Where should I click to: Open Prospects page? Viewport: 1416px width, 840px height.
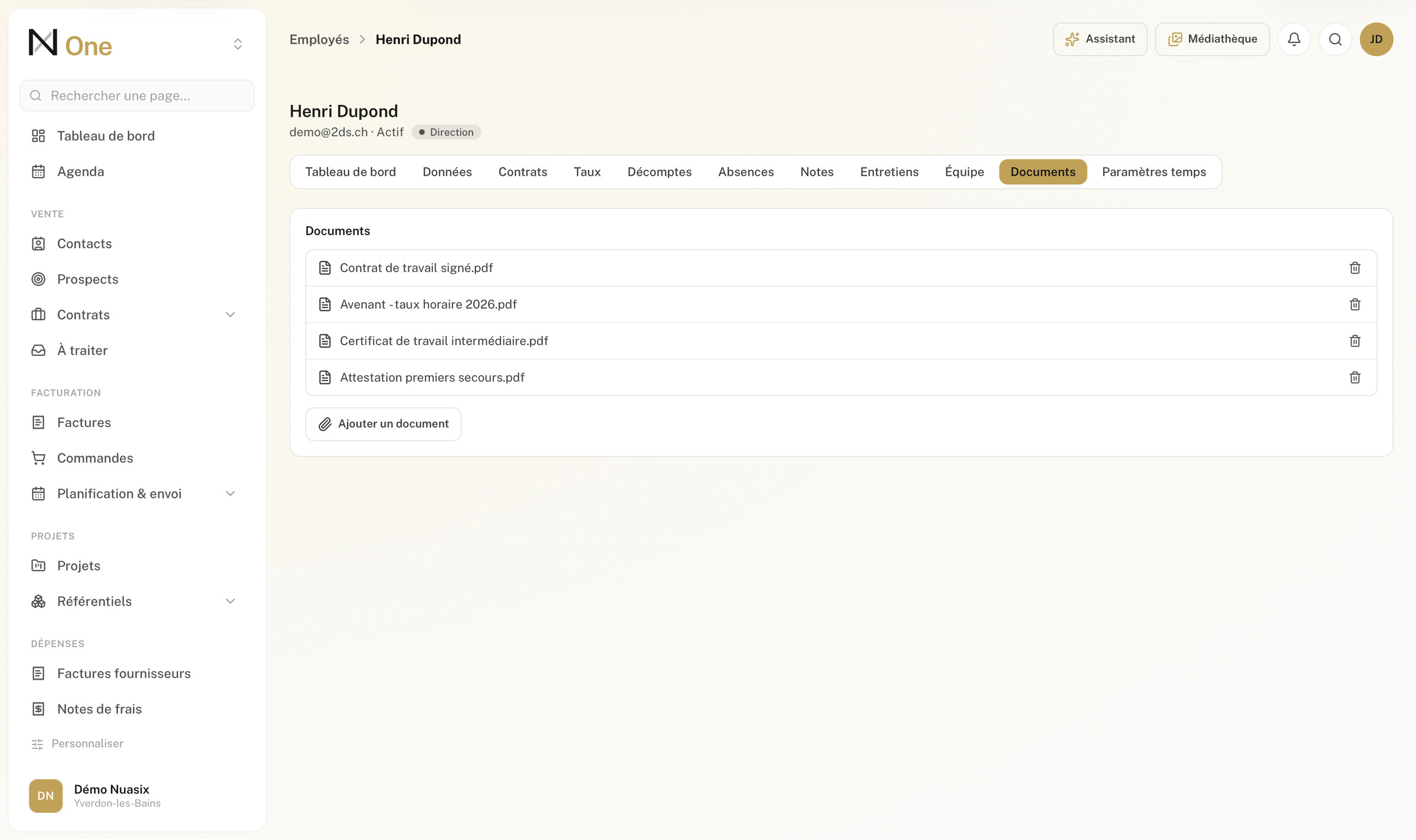(x=136, y=279)
